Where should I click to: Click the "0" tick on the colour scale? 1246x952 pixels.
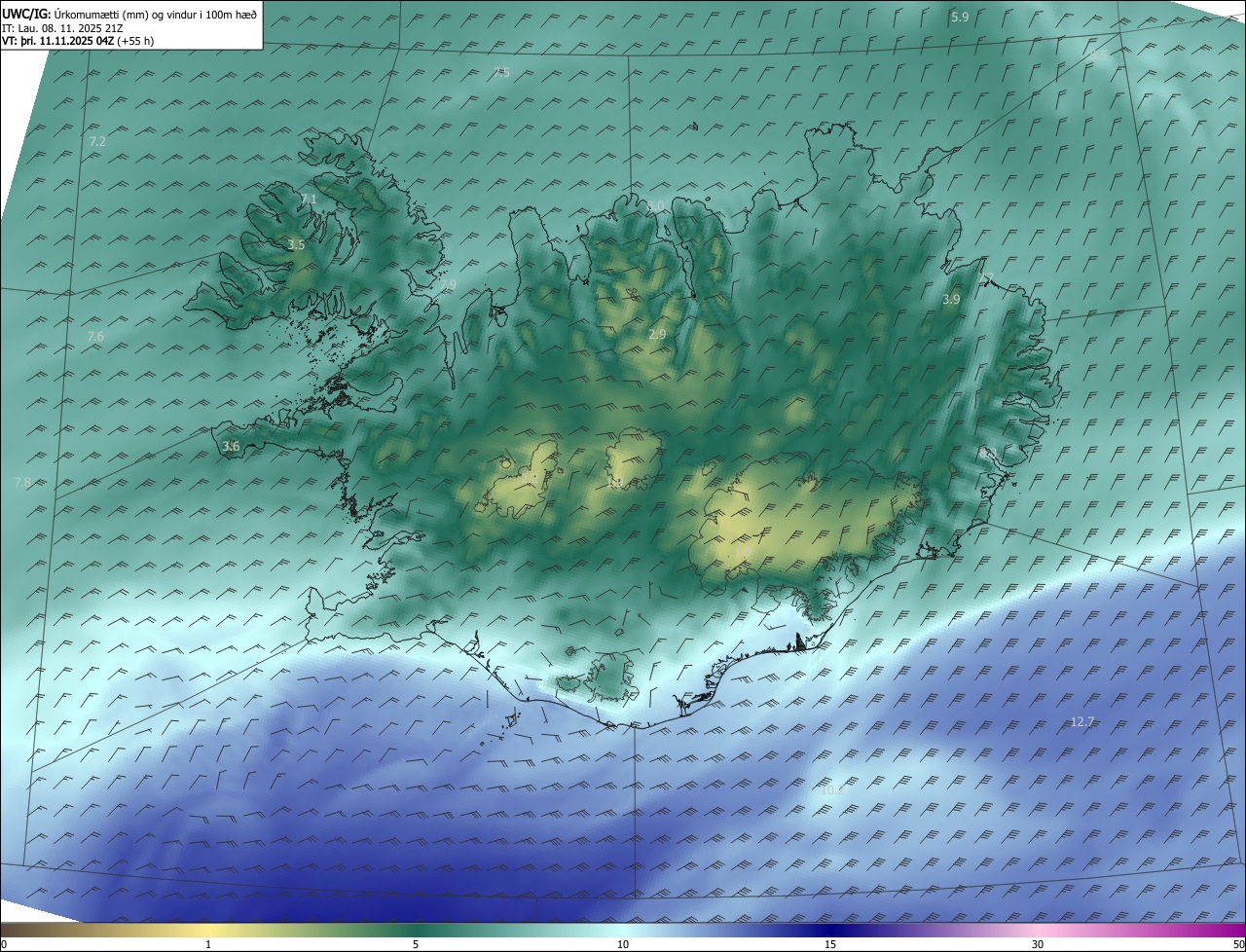(4, 944)
